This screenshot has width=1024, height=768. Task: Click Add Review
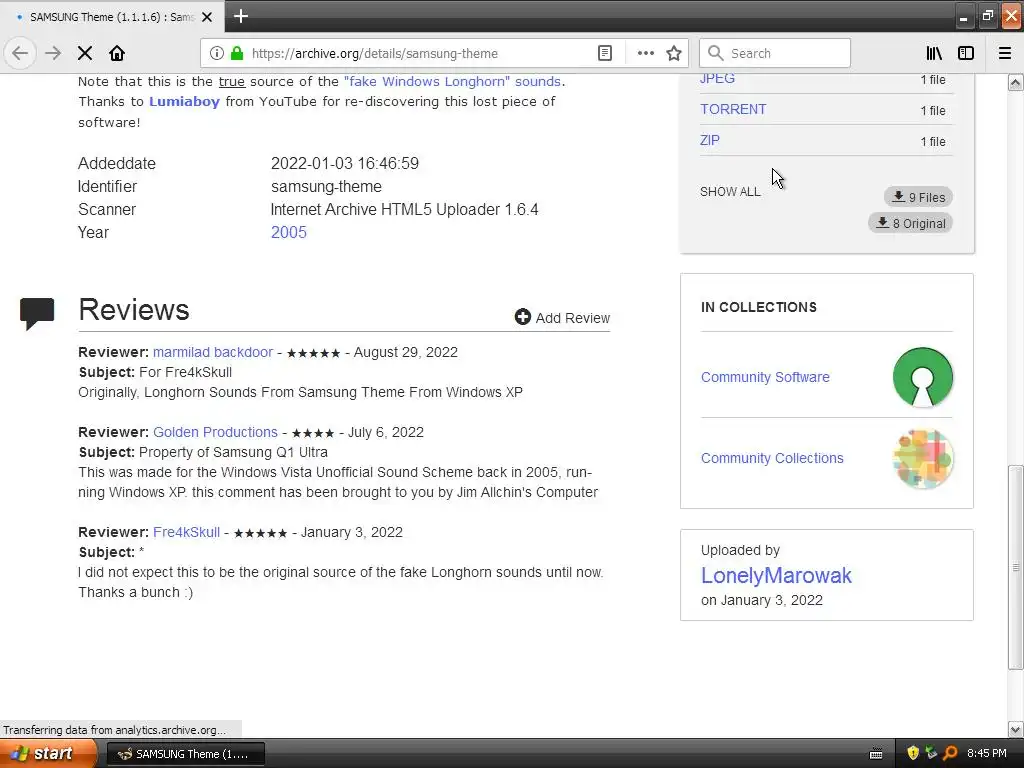562,317
